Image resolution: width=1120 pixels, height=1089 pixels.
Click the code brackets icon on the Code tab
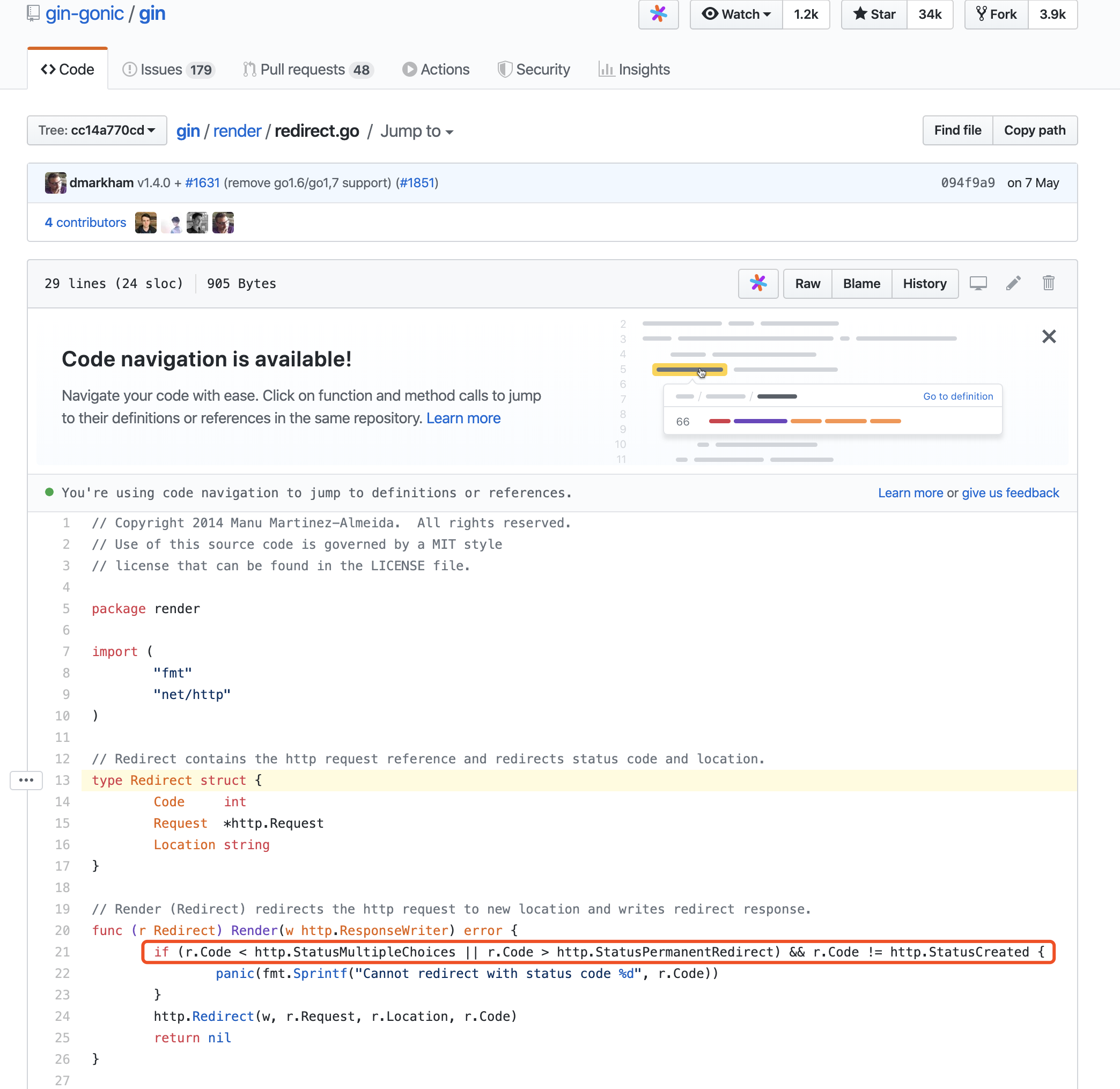(x=50, y=69)
